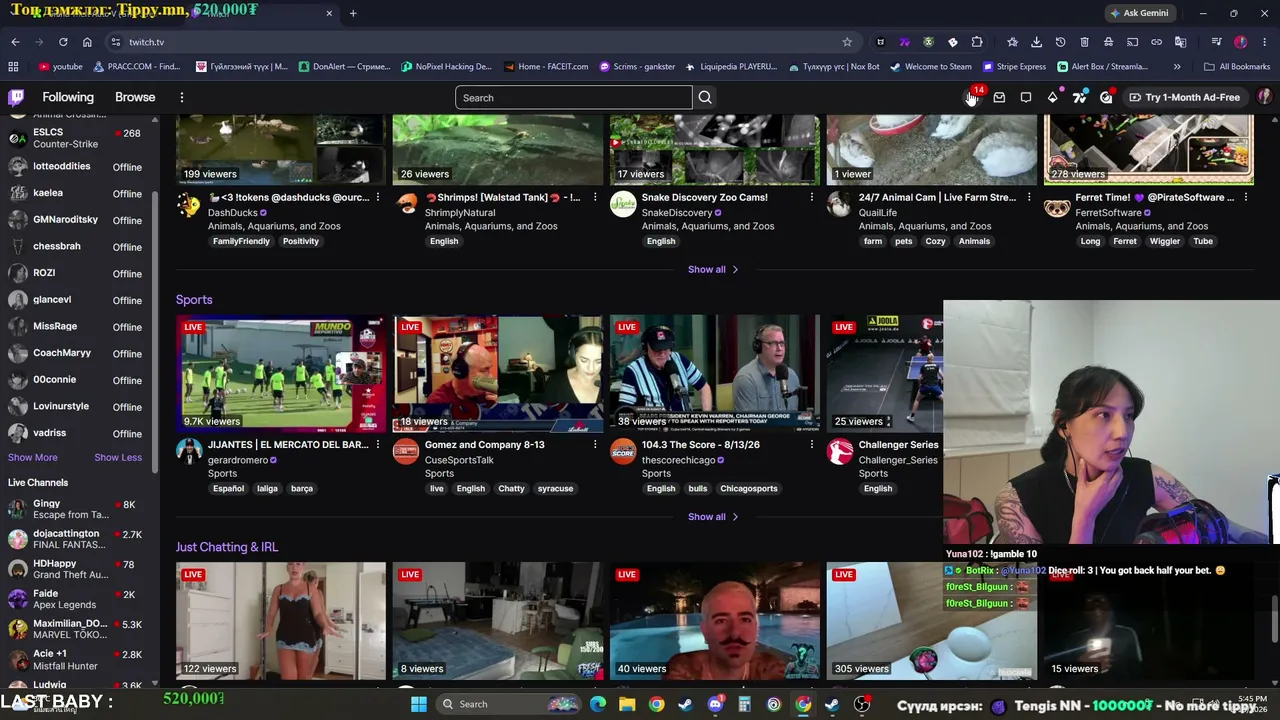Open the 104.3 The Score stream thumbnail

click(715, 374)
